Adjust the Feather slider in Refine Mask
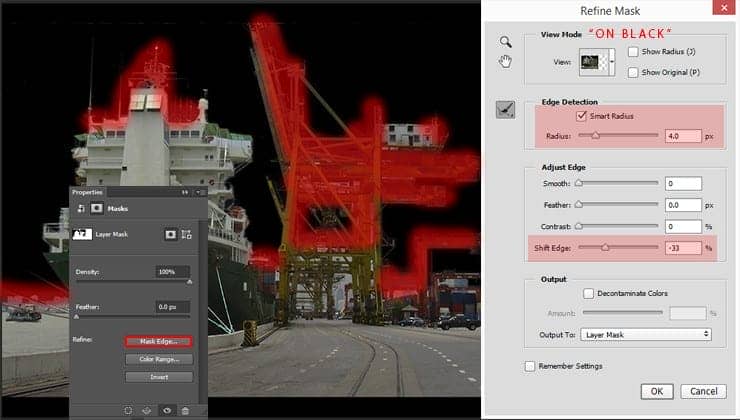This screenshot has width=740, height=420. 579,205
